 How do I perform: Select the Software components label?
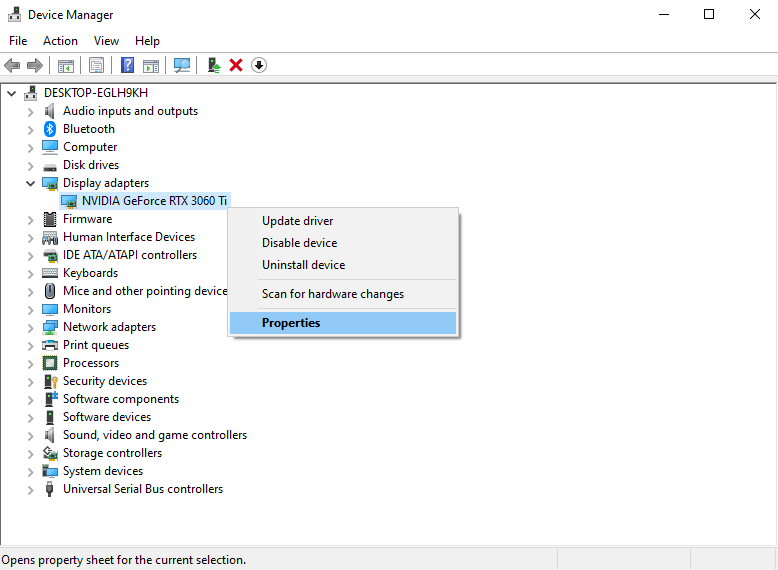(121, 399)
